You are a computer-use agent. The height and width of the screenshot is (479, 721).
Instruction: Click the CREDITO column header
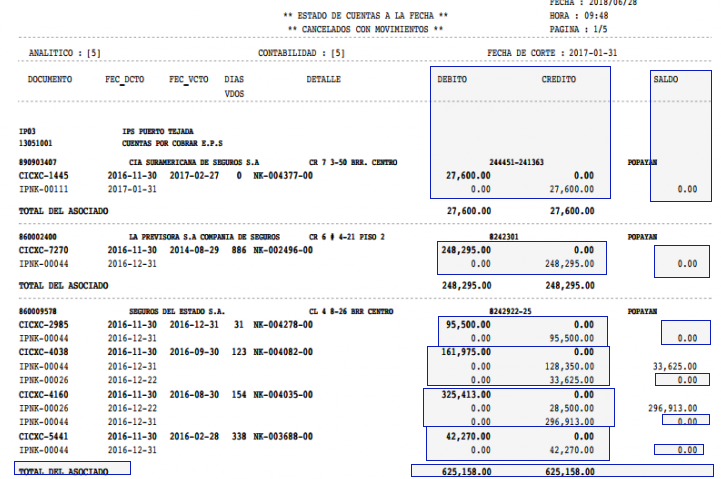[x=558, y=78]
